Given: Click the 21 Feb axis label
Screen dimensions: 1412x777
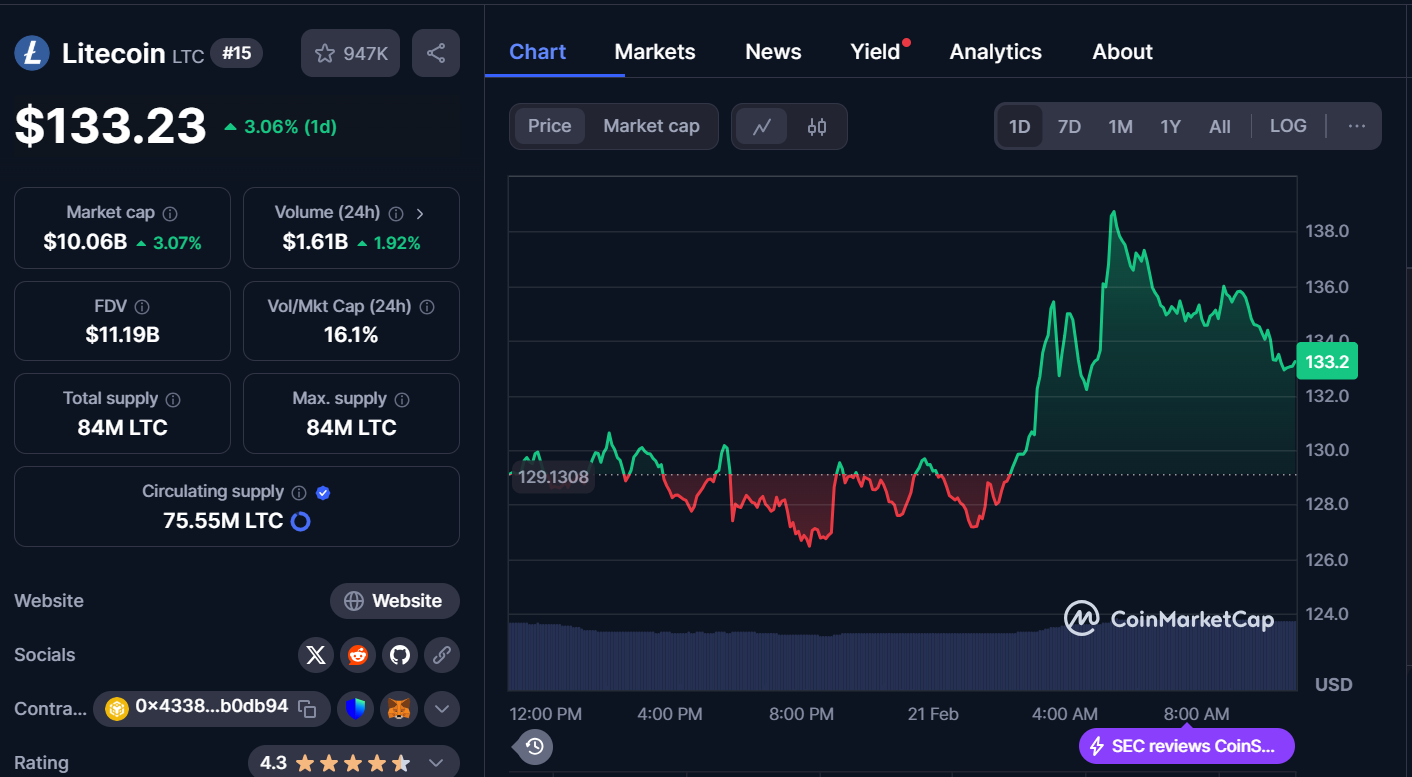Looking at the screenshot, I should pyautogui.click(x=933, y=714).
